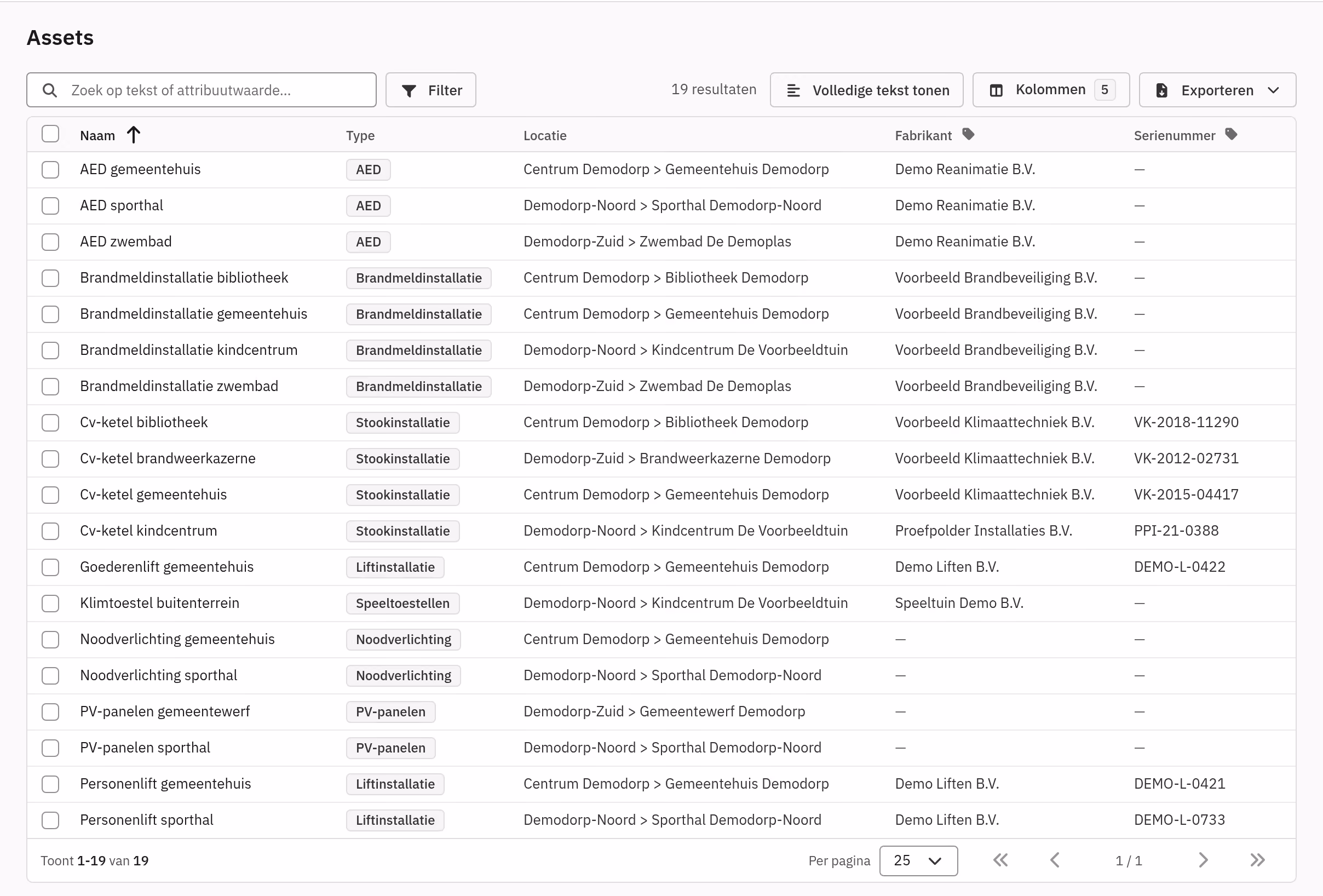The image size is (1323, 896).
Task: Open the Filter button
Action: 431,90
